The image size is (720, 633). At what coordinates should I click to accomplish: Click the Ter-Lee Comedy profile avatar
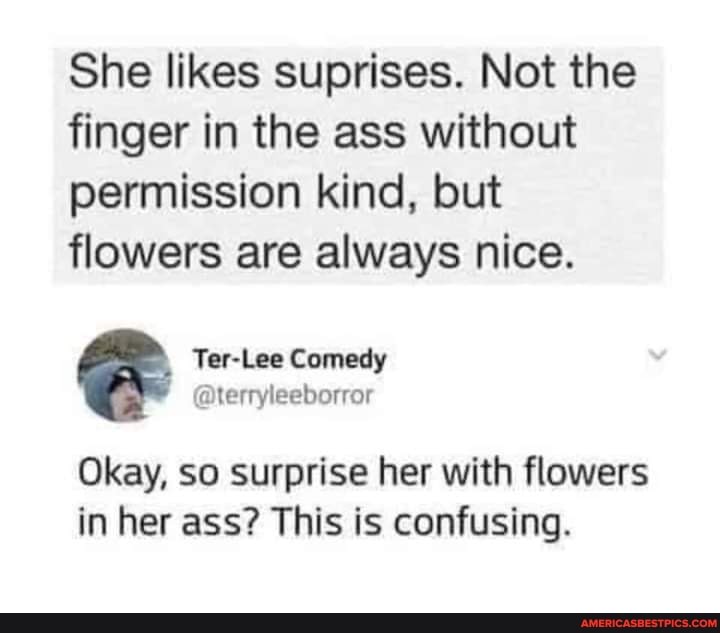[123, 376]
